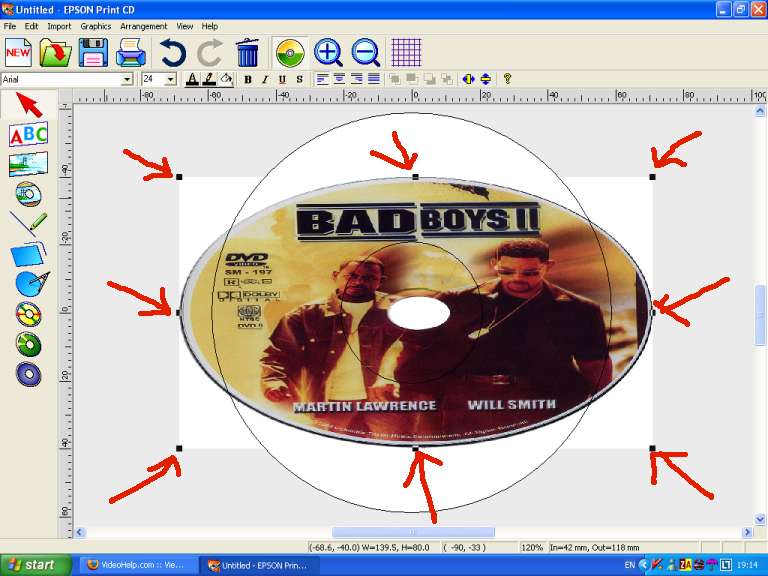Screen dimensions: 768x576
Task: Select the ABC text tool
Action: click(28, 134)
